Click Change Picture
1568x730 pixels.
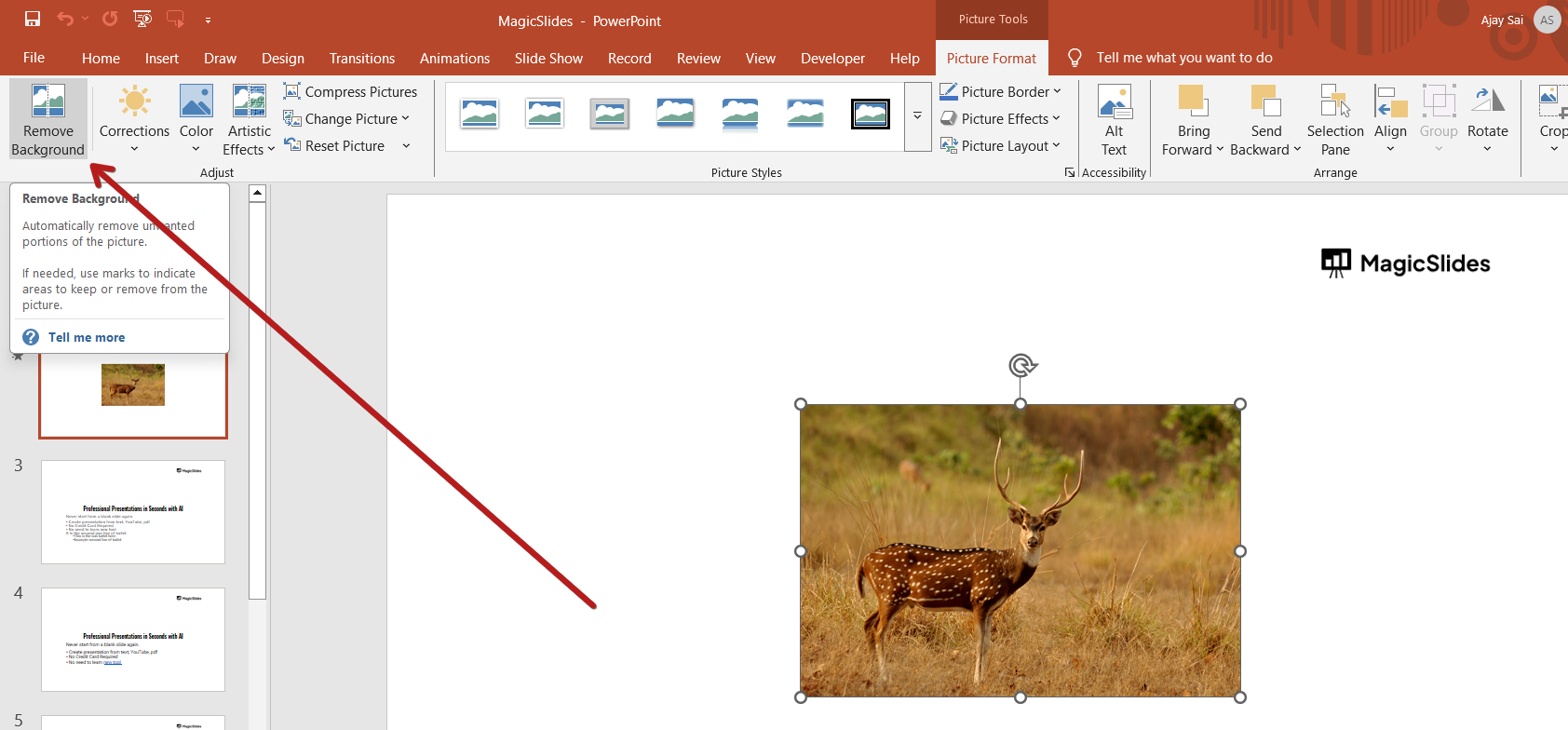[345, 118]
